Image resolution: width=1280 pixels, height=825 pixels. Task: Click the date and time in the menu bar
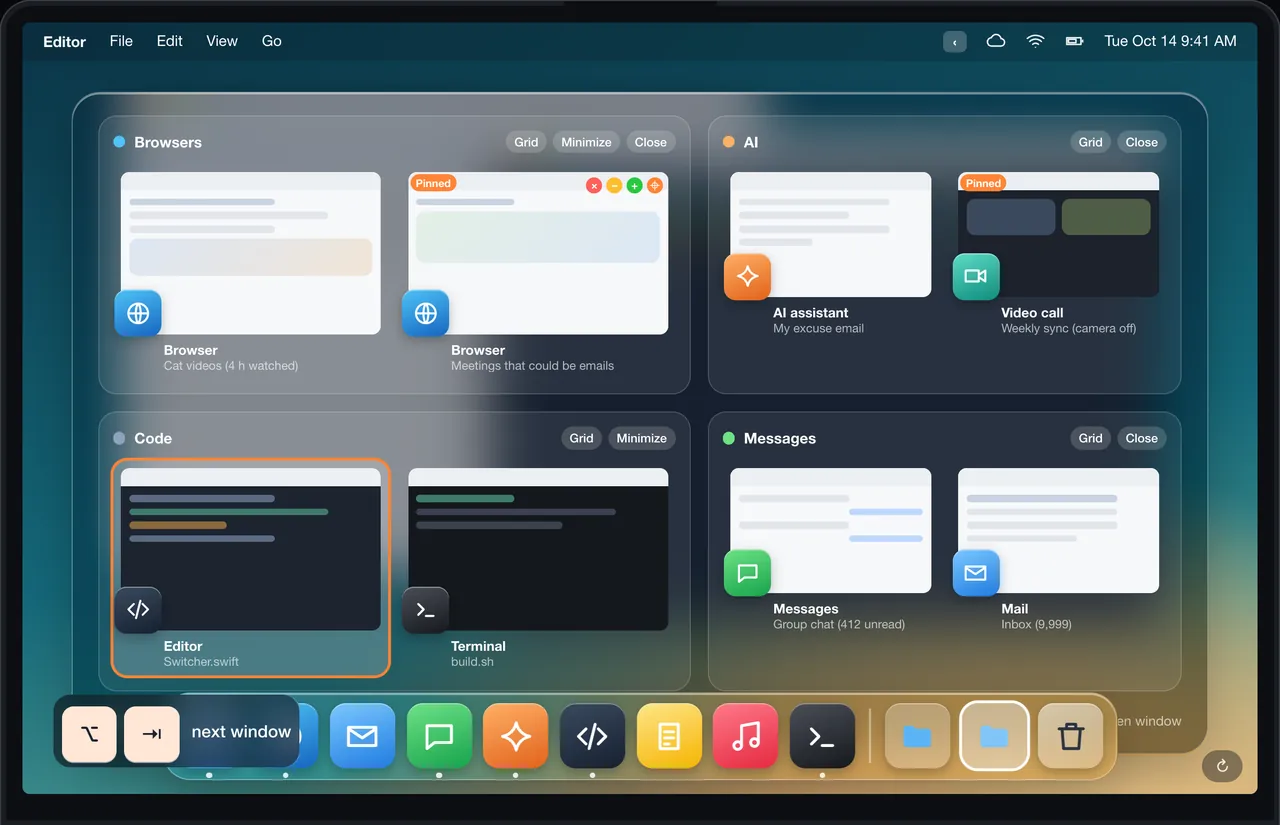click(1170, 41)
